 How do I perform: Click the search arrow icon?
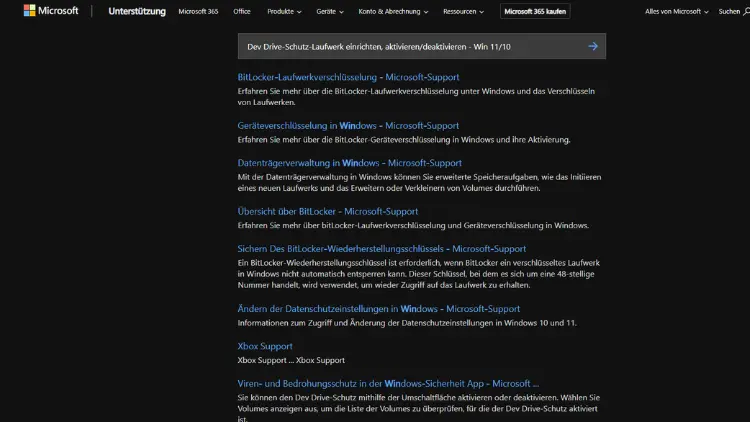pyautogui.click(x=593, y=46)
